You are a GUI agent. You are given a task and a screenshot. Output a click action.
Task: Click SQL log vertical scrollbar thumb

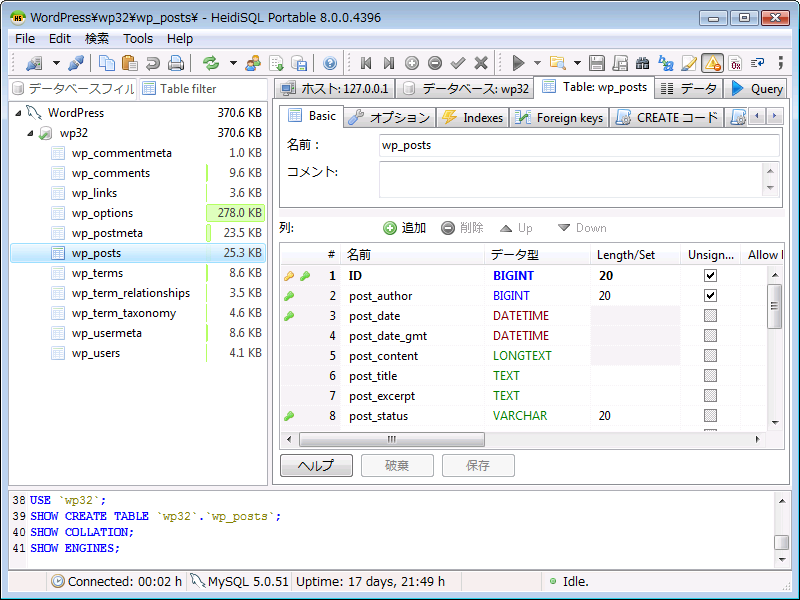click(781, 542)
